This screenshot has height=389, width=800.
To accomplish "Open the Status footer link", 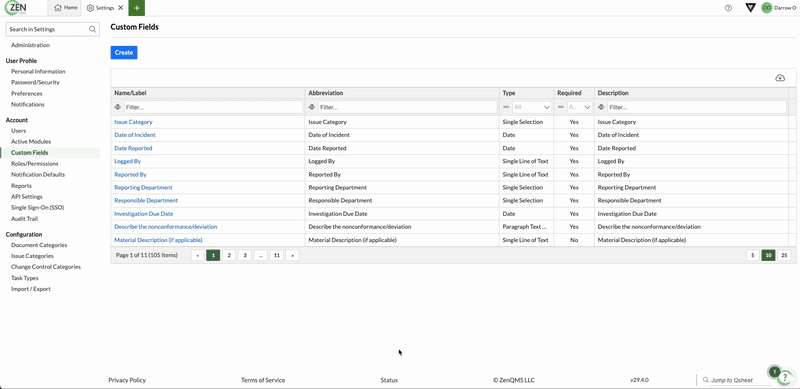I will 389,380.
